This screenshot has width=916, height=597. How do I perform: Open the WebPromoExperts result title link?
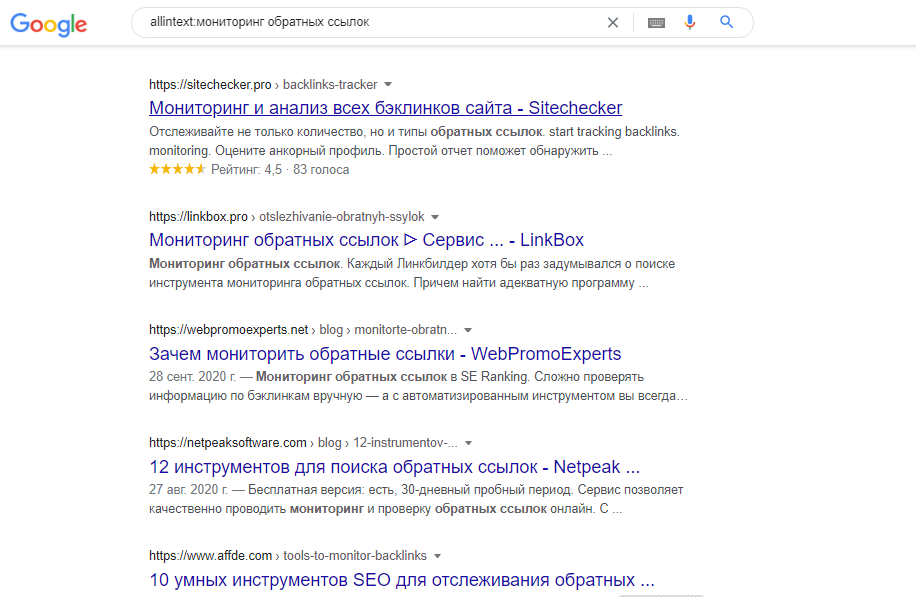[385, 354]
